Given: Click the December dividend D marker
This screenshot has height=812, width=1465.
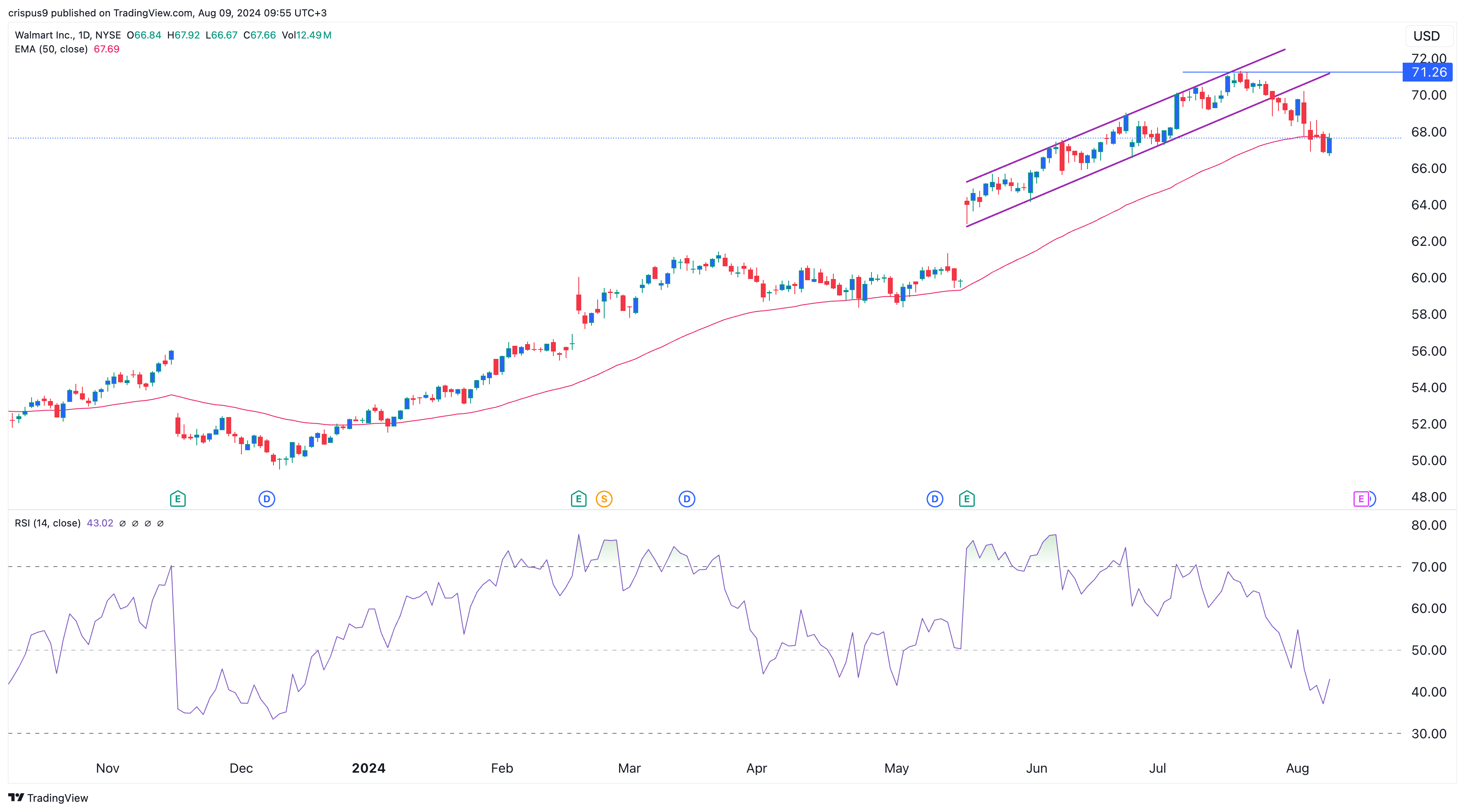Looking at the screenshot, I should [x=267, y=499].
